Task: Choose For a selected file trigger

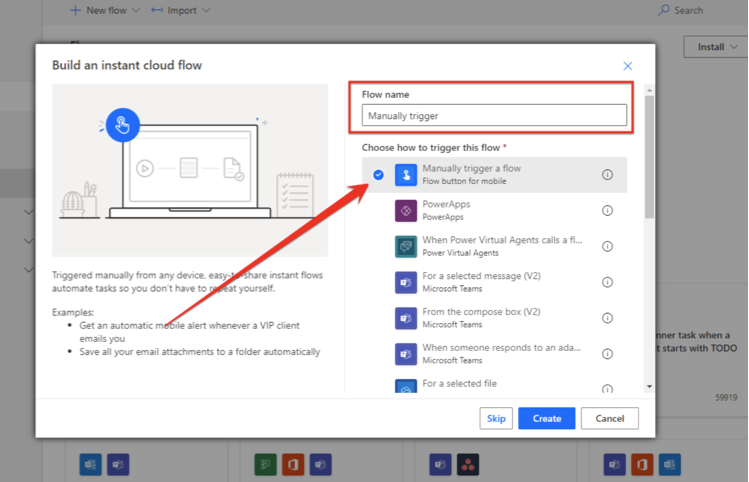Action: (x=494, y=383)
